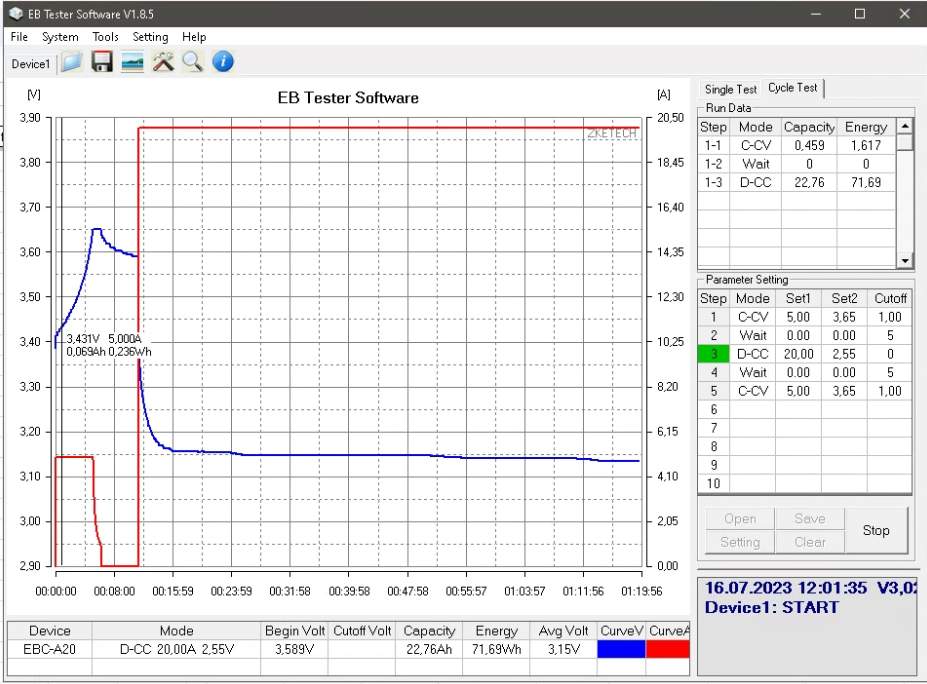Click the landscape picture toolbar icon
927x684 pixels.
132,63
